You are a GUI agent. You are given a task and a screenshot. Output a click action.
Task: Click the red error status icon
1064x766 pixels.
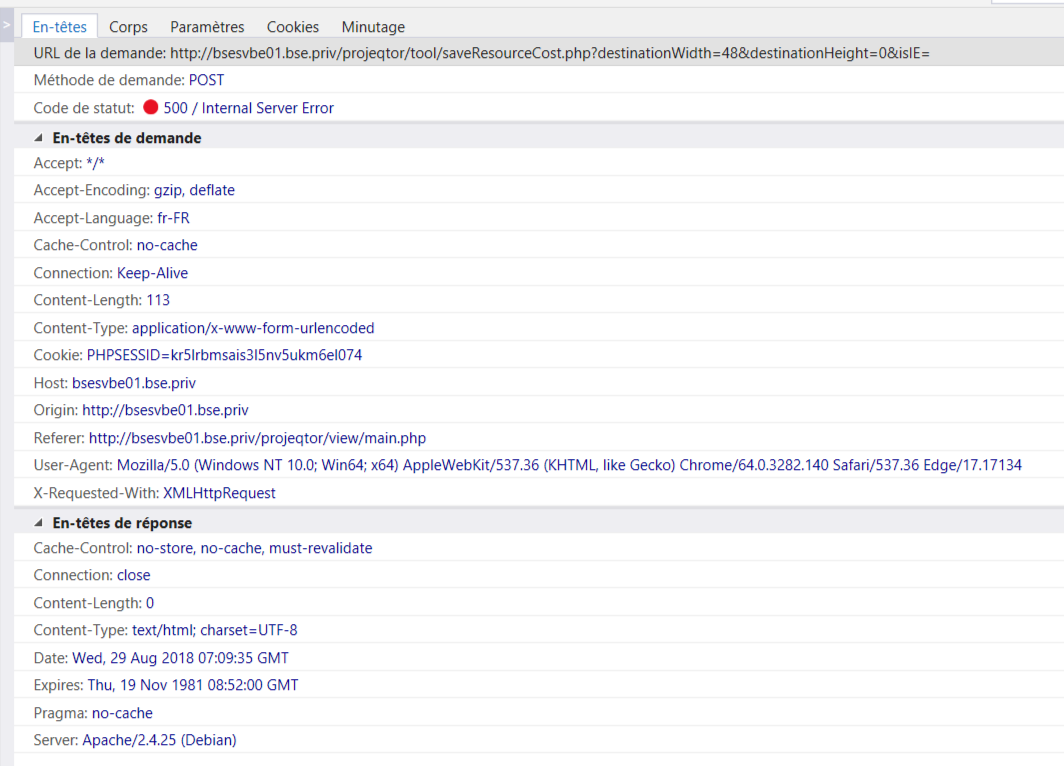(151, 108)
